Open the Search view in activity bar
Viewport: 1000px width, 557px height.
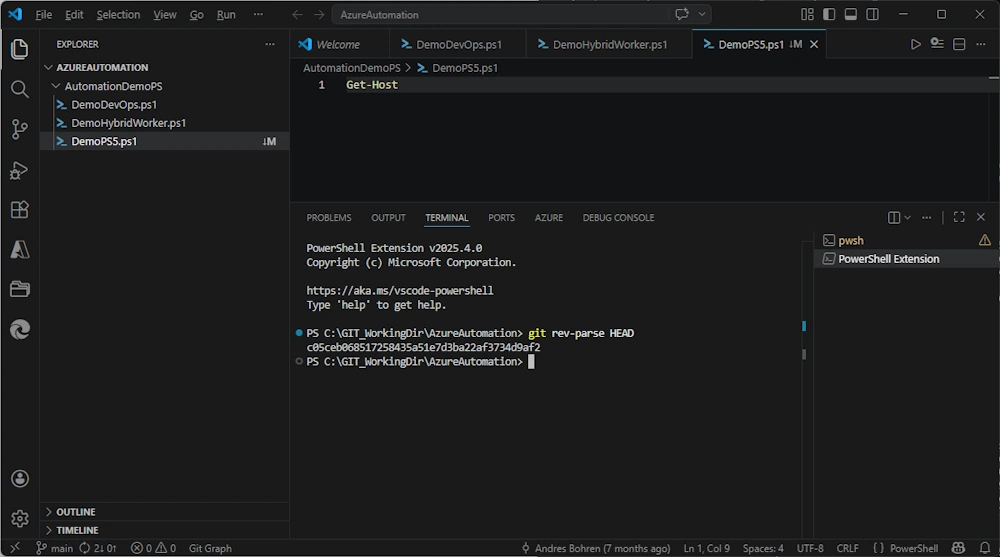point(20,89)
